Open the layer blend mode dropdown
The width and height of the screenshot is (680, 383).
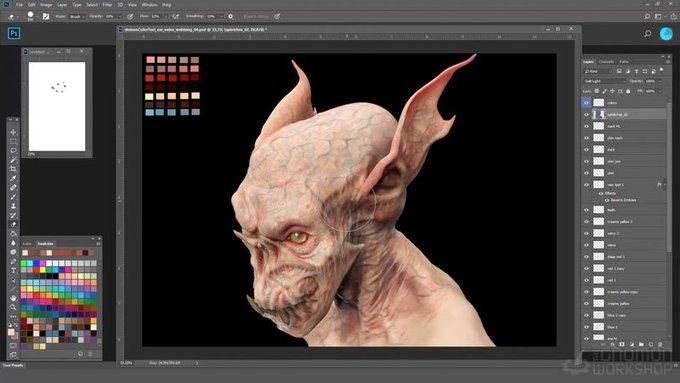604,81
